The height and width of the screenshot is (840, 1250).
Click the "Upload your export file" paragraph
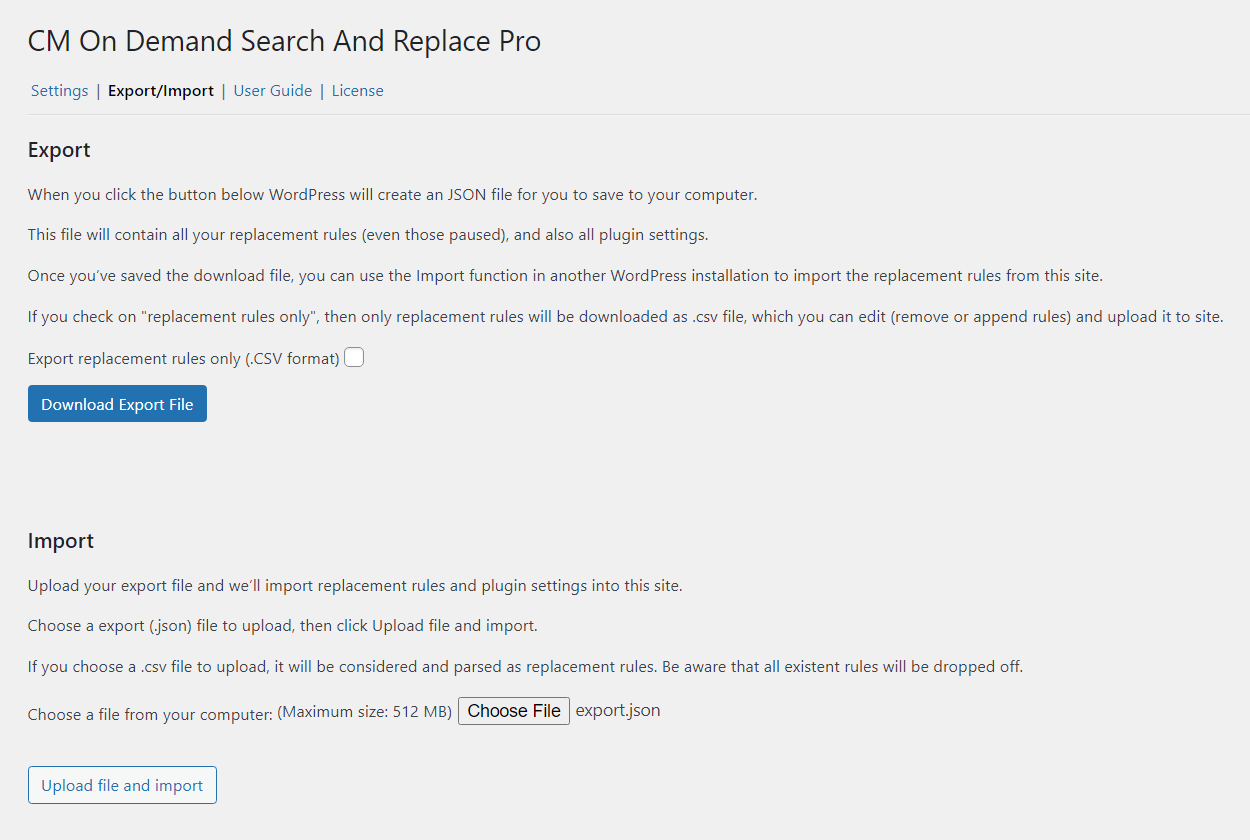[x=355, y=586]
